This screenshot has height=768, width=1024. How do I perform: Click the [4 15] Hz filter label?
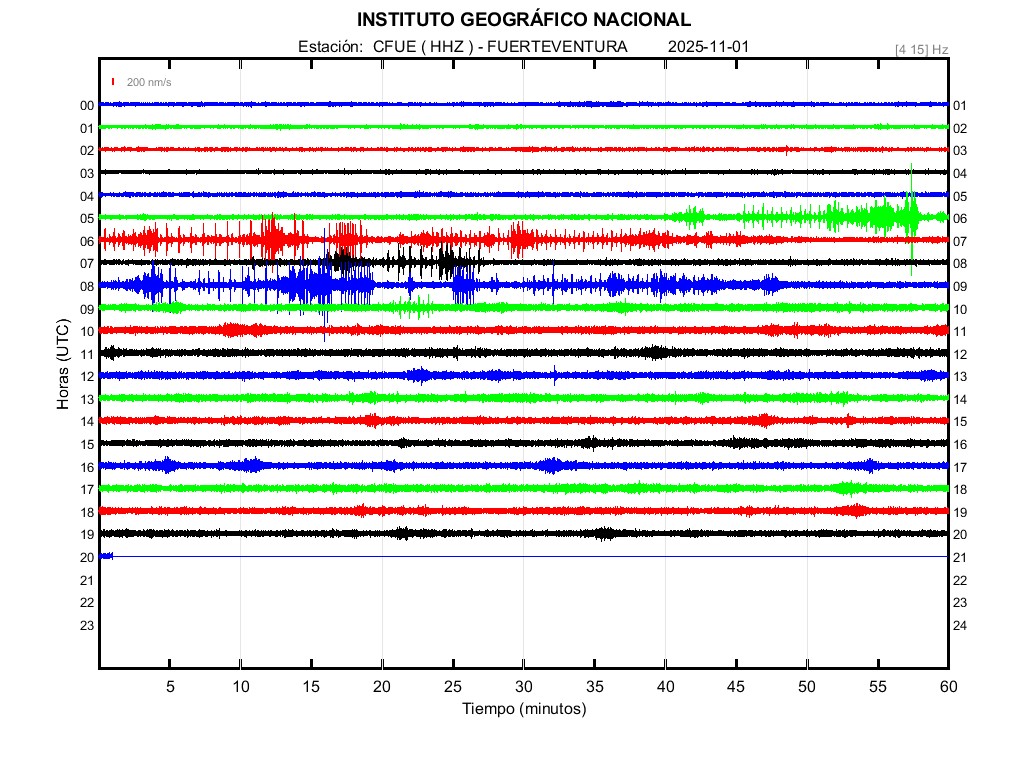coord(921,49)
